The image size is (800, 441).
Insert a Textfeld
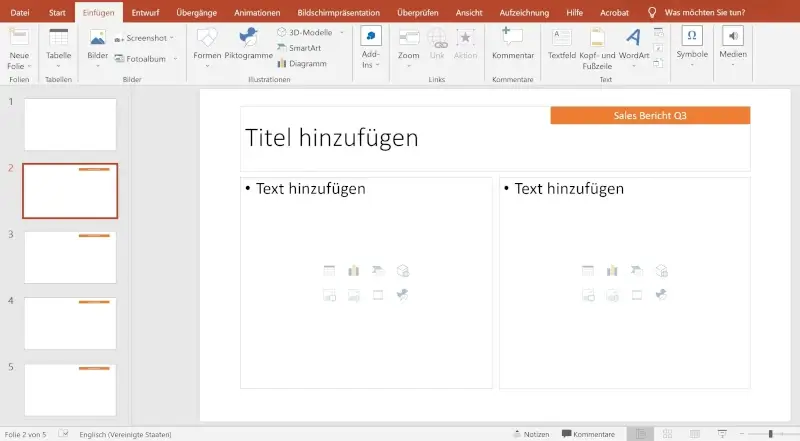(x=562, y=44)
